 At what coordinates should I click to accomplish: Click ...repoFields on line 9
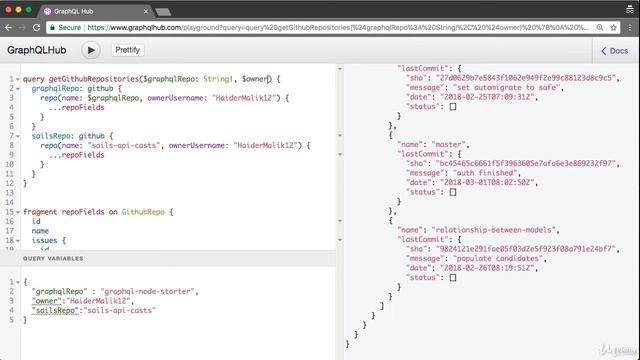(x=77, y=155)
